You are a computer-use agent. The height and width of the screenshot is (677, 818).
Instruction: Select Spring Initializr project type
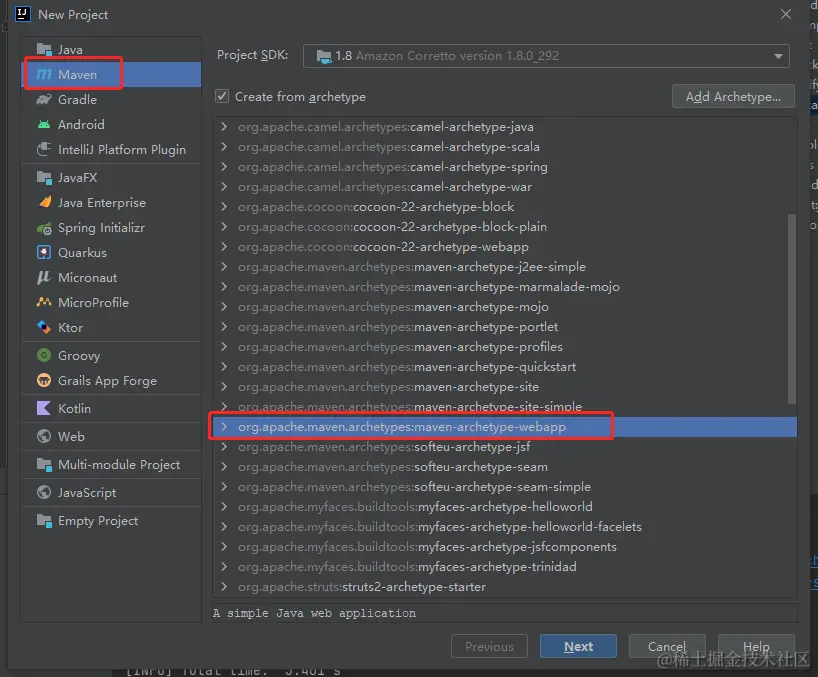(x=111, y=228)
